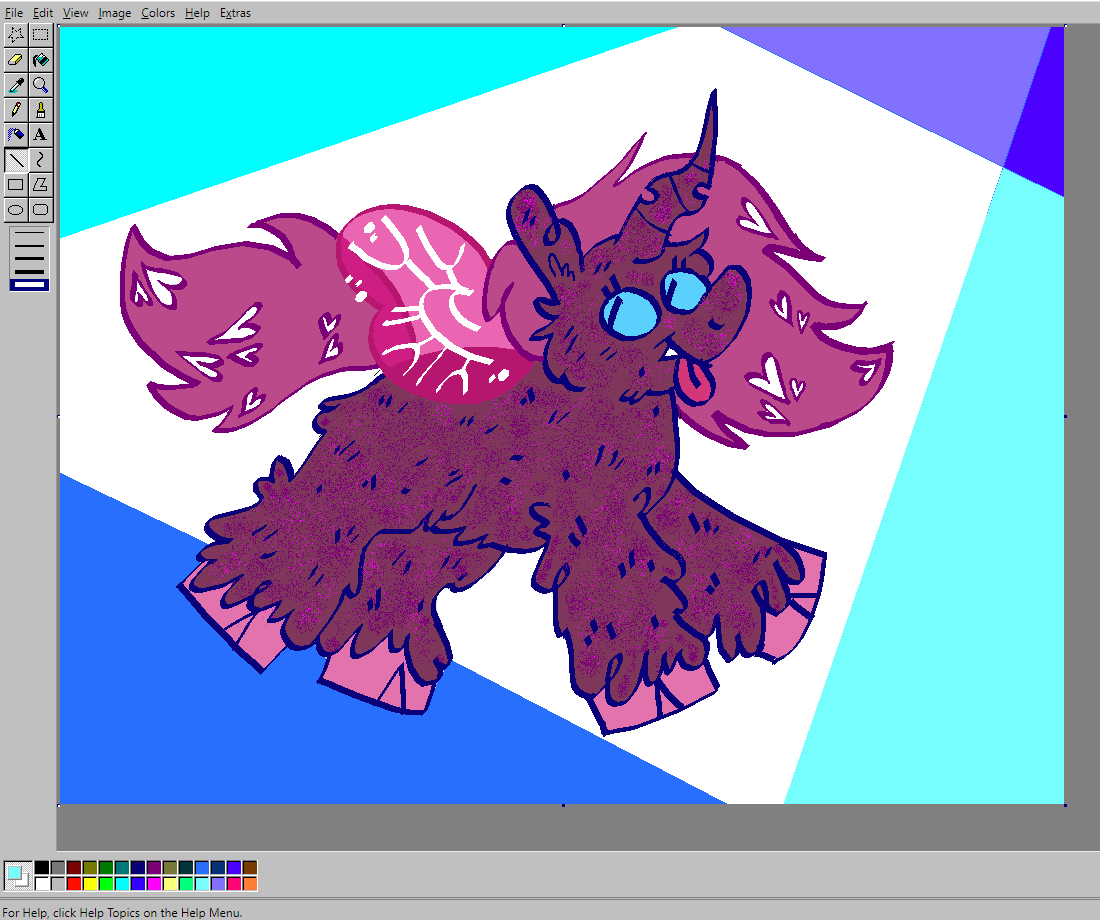Screen dimensions: 1100x920
Task: Pick the hot pink swatch
Action: coord(234,884)
